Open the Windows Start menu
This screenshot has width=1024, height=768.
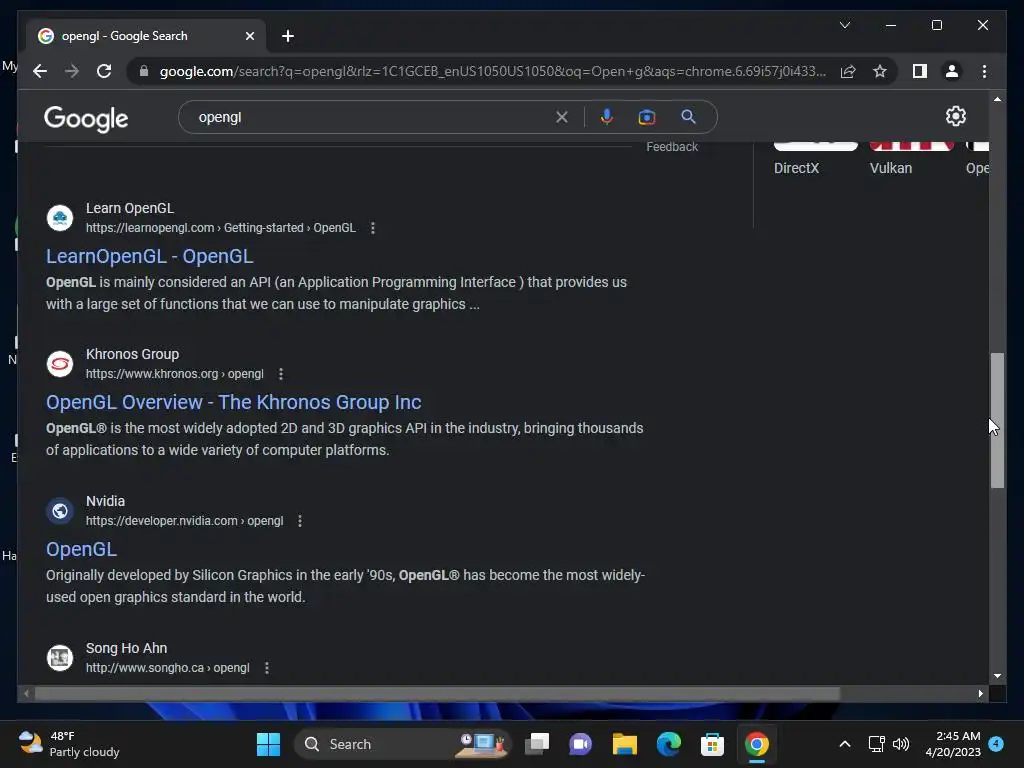(268, 744)
